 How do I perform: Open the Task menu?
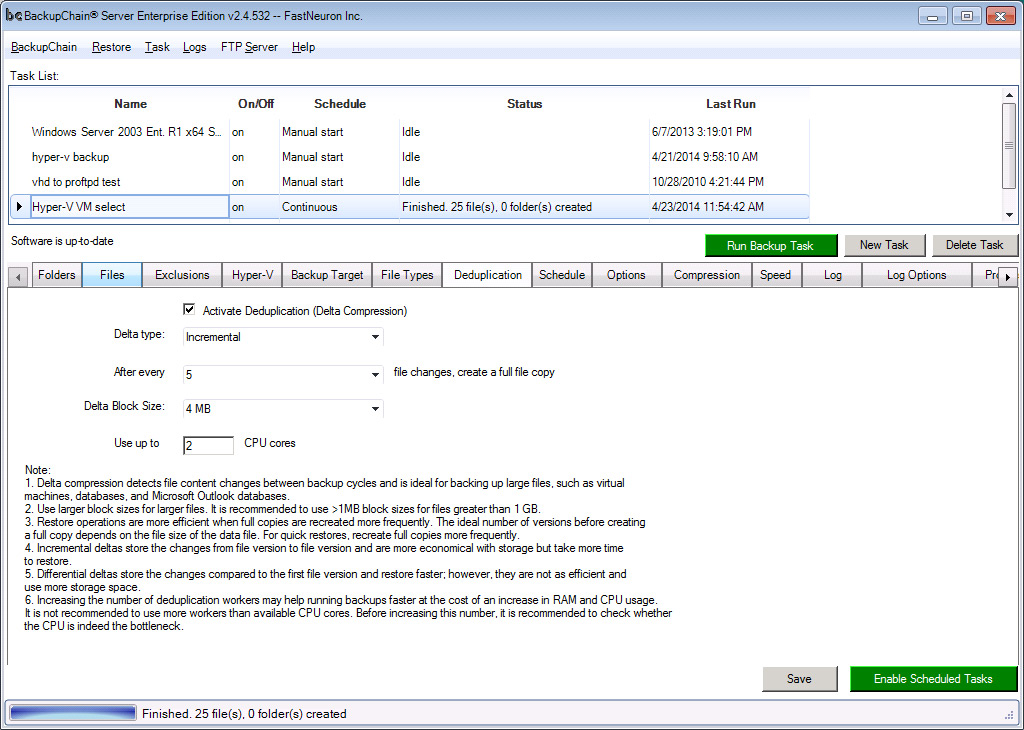click(x=157, y=47)
